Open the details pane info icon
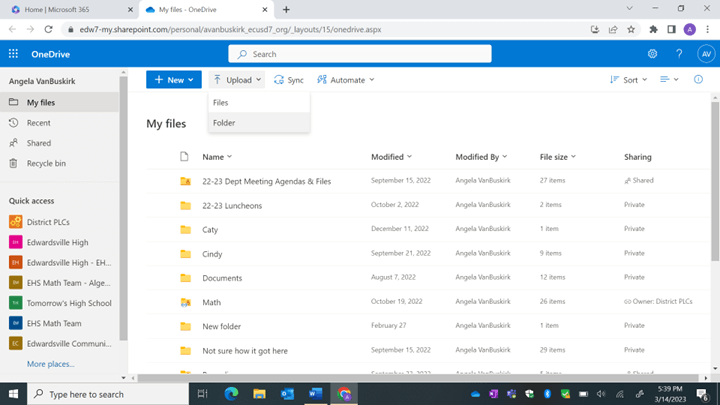This screenshot has width=720, height=405. [x=698, y=80]
